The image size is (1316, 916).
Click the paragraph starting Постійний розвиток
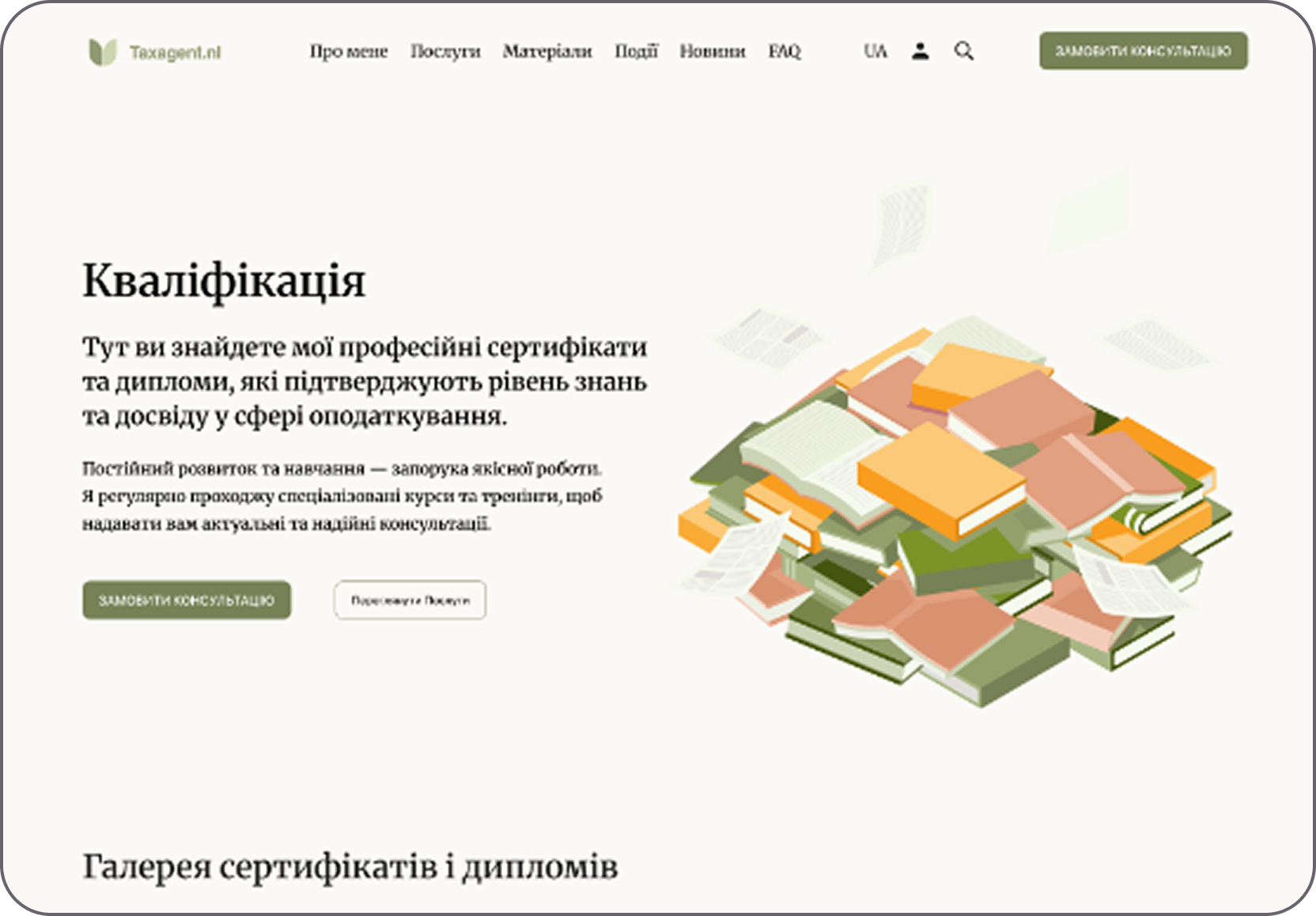342,496
